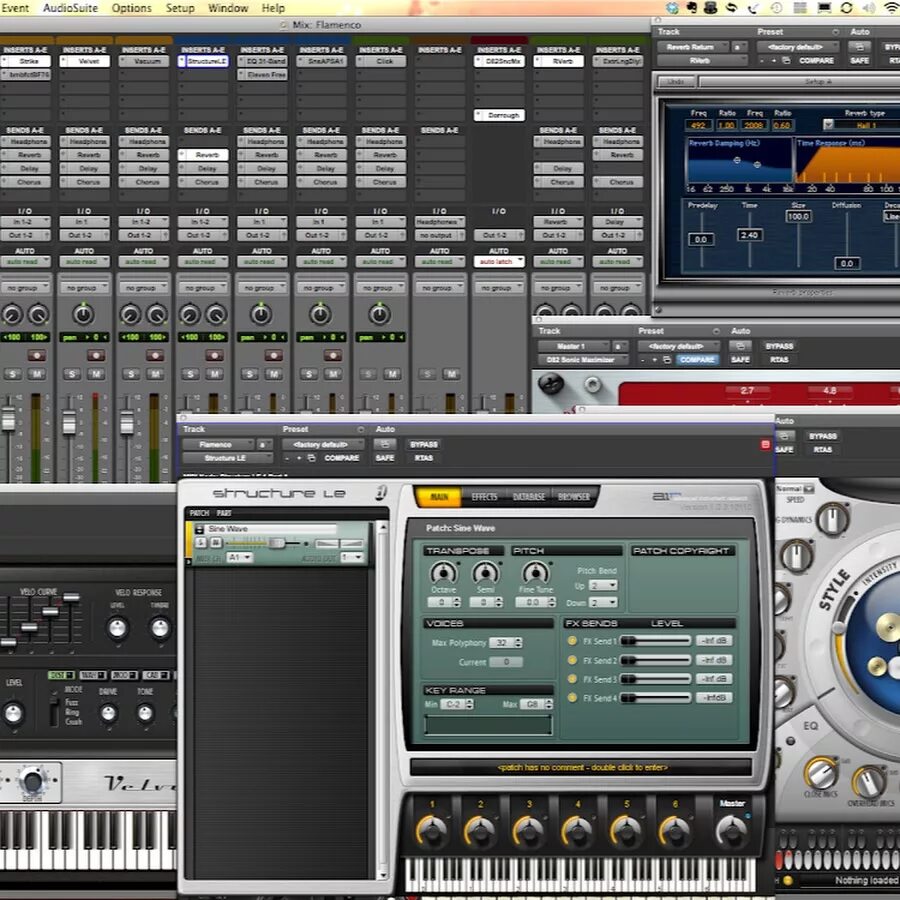Image resolution: width=900 pixels, height=900 pixels.
Task: Click the Close Mics knob in drum plug-in
Action: tap(821, 773)
